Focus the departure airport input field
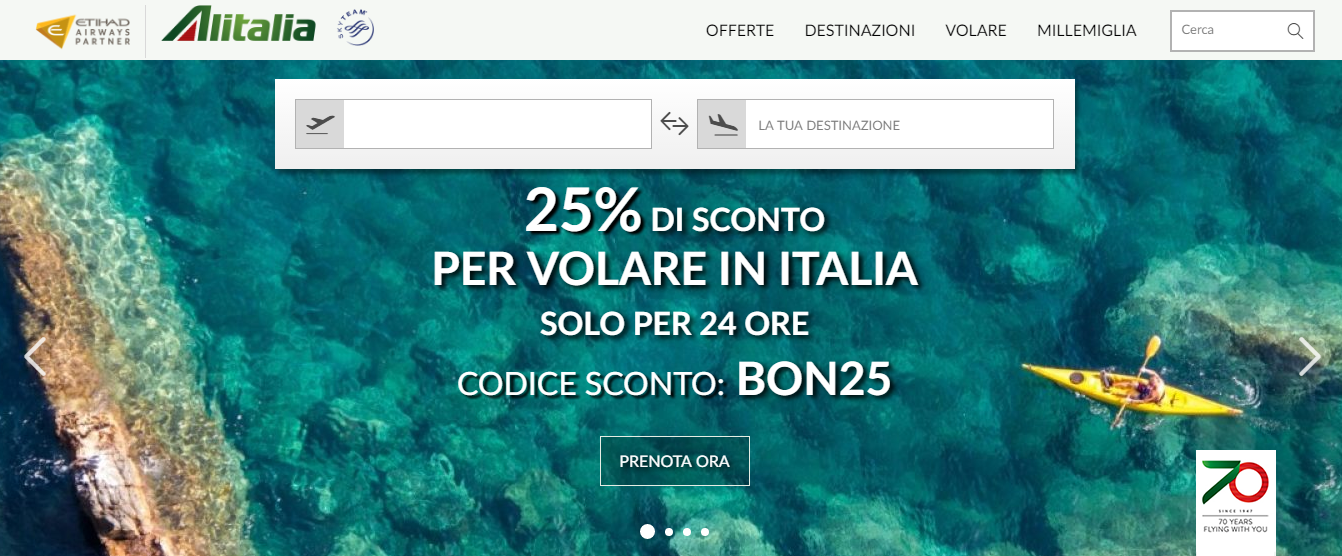This screenshot has height=556, width=1342. click(497, 124)
